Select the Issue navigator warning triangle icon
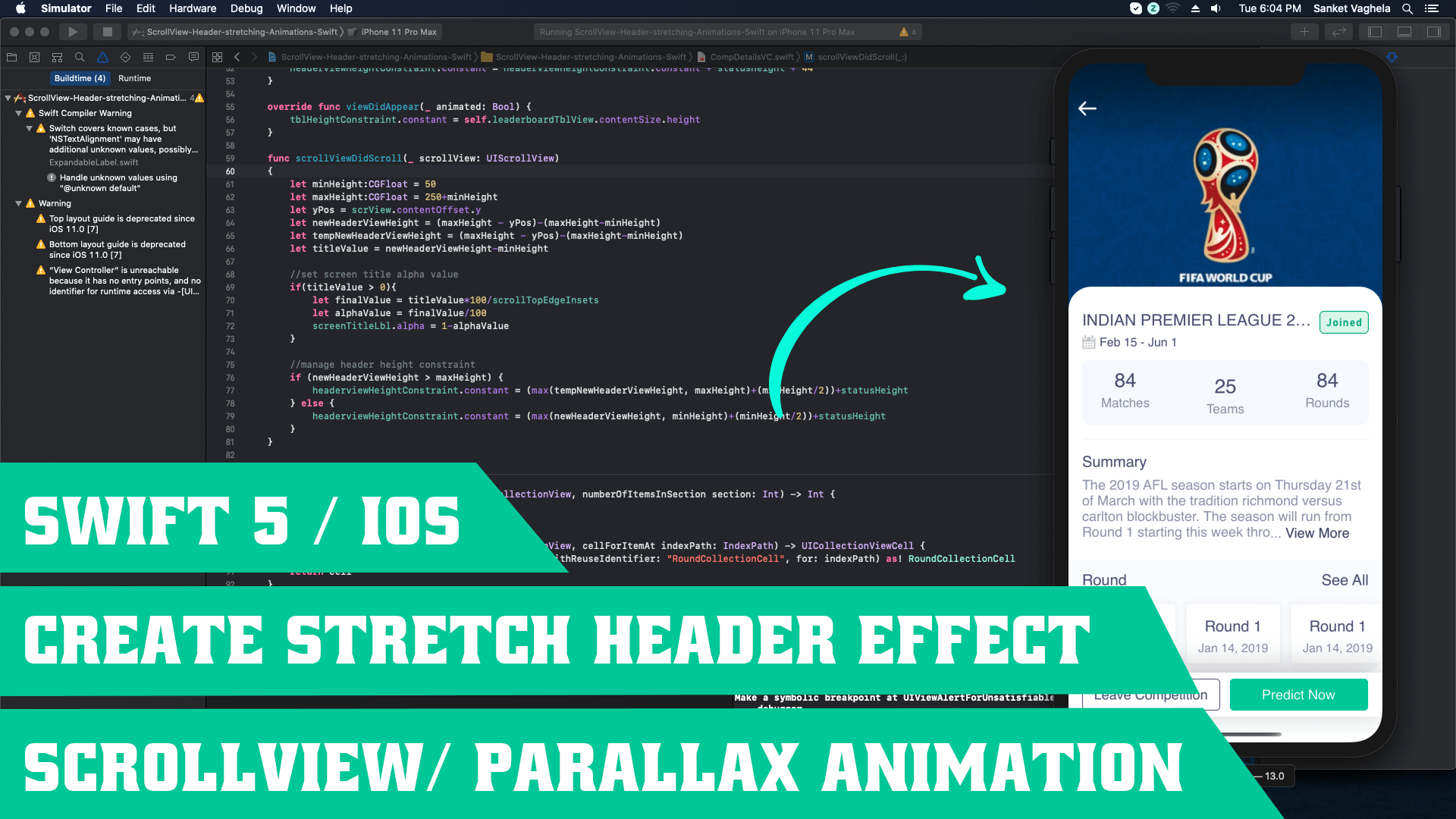1456x819 pixels. click(x=102, y=57)
